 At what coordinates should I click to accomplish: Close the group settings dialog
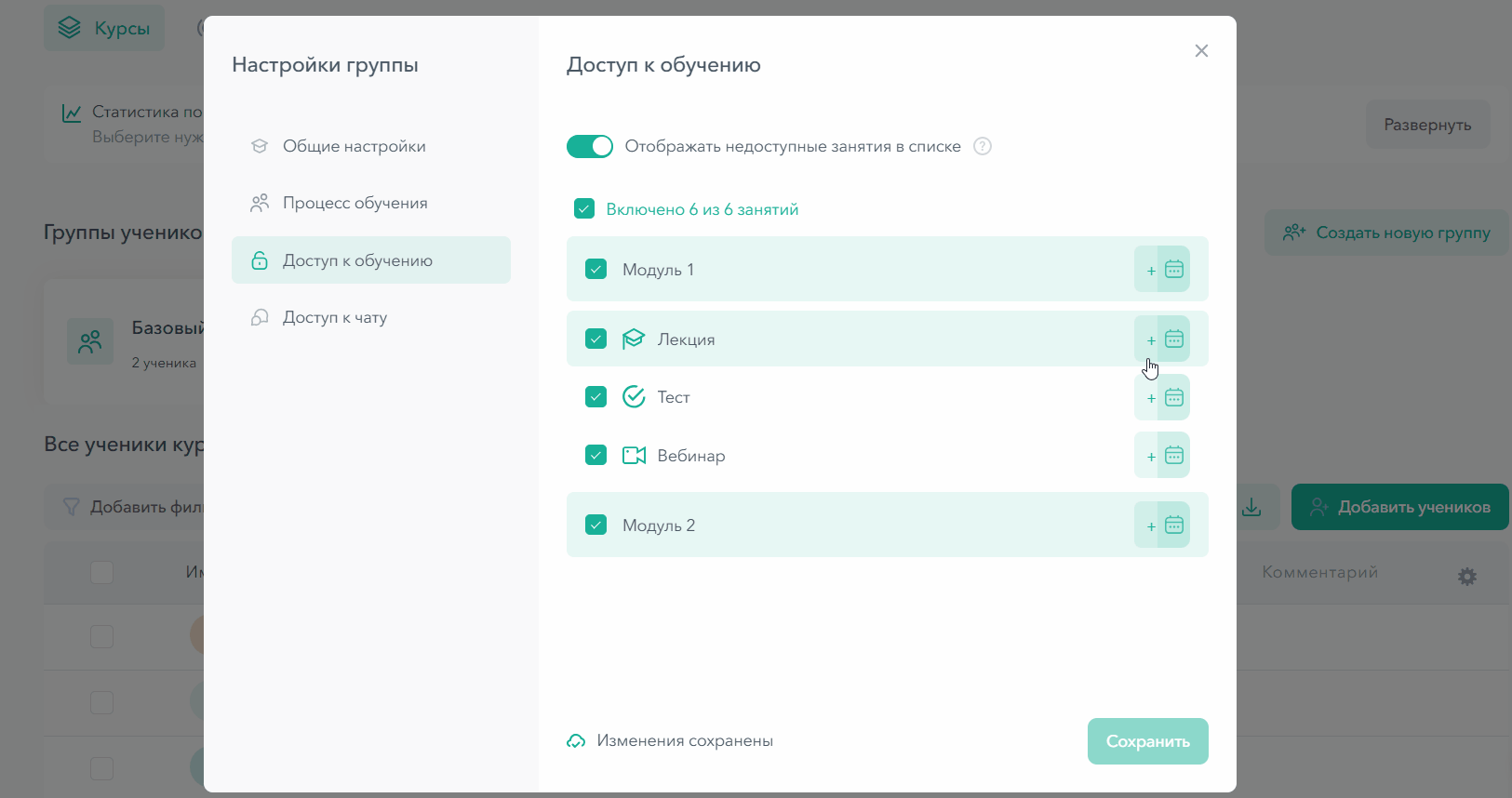[x=1201, y=51]
